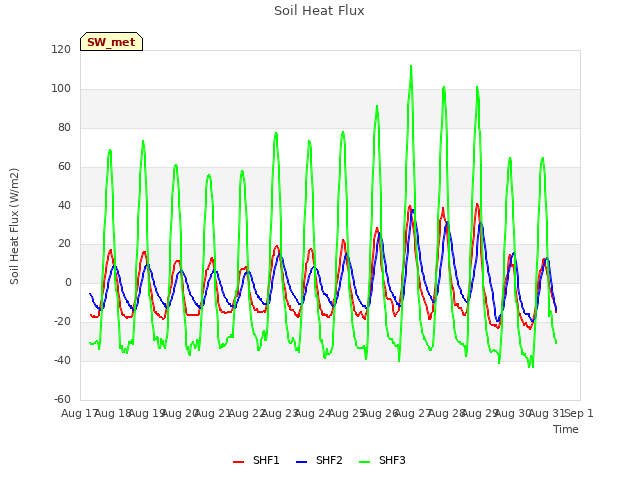Click the 0 y-axis tick label
This screenshot has height=480, width=640.
click(68, 282)
